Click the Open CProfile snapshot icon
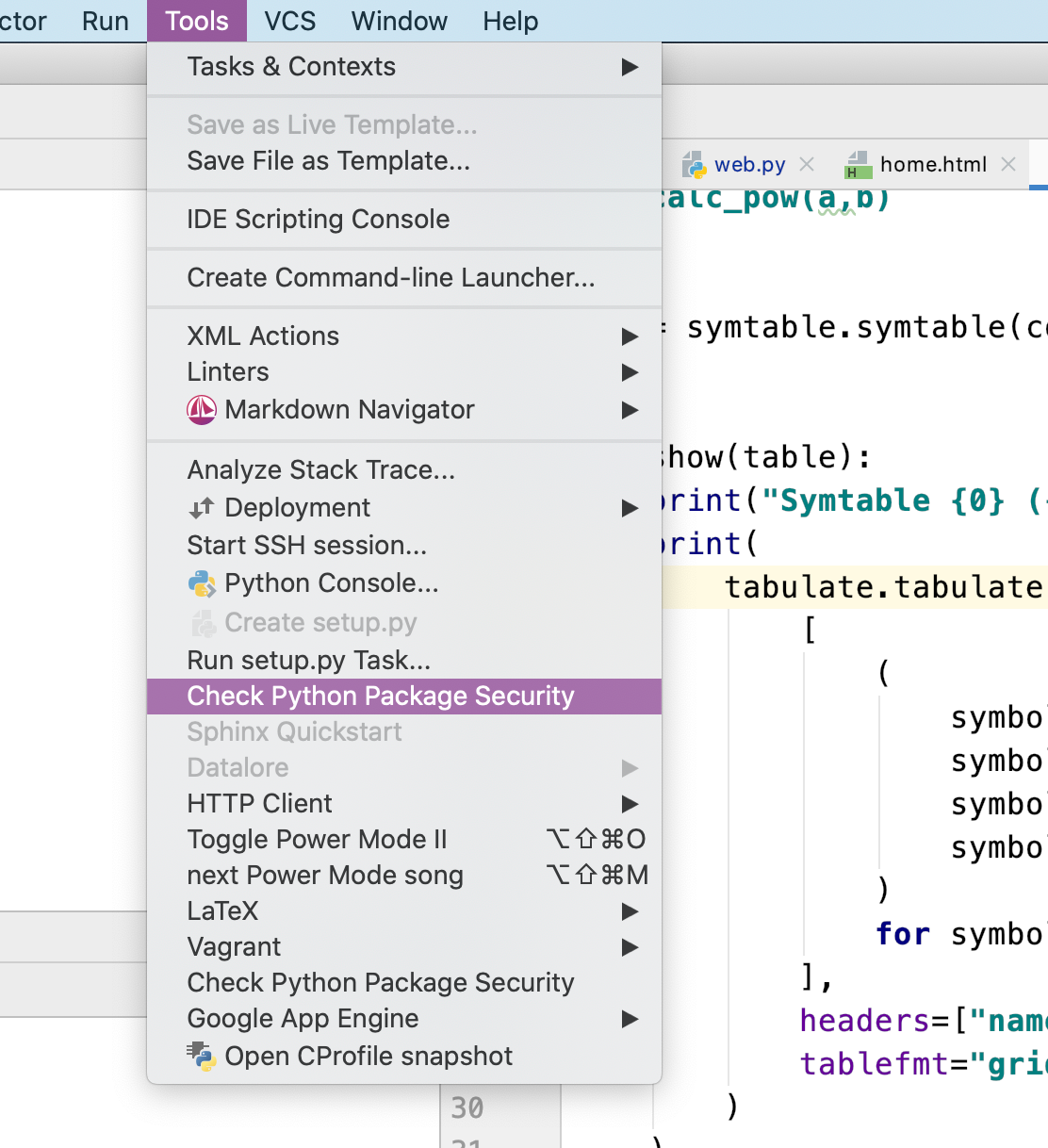 click(202, 1057)
